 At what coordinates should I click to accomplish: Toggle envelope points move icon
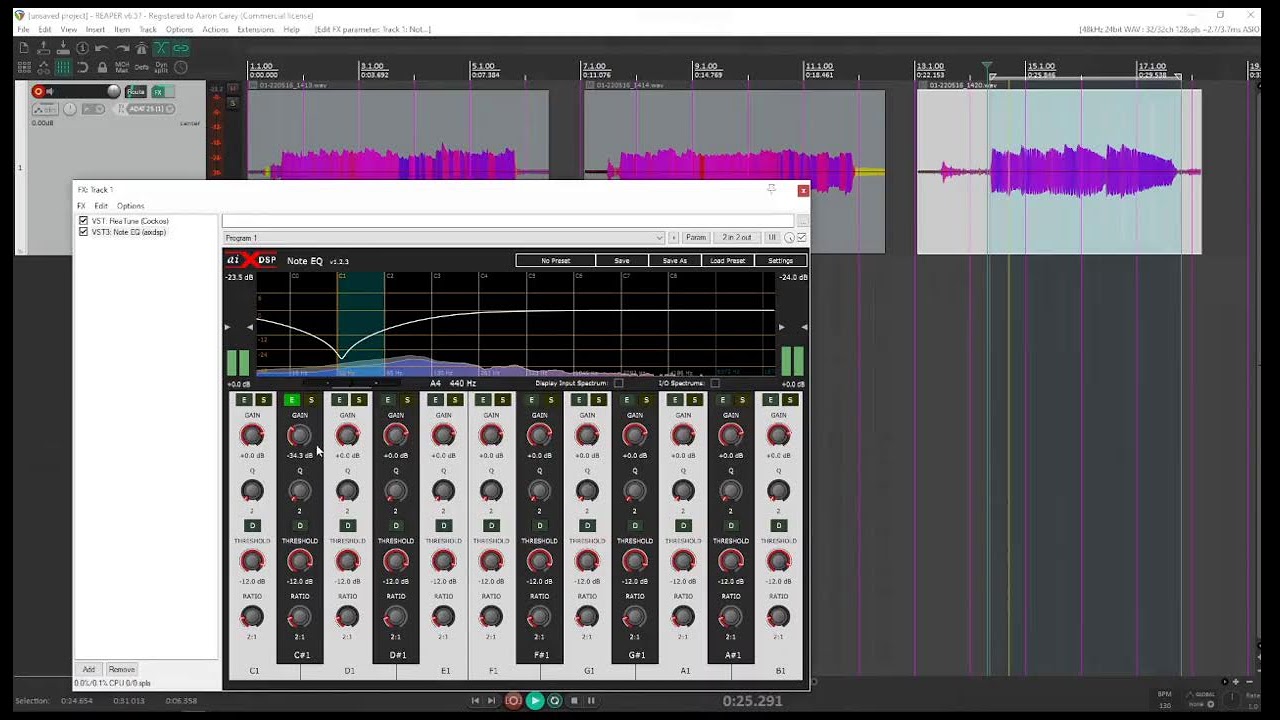click(43, 68)
